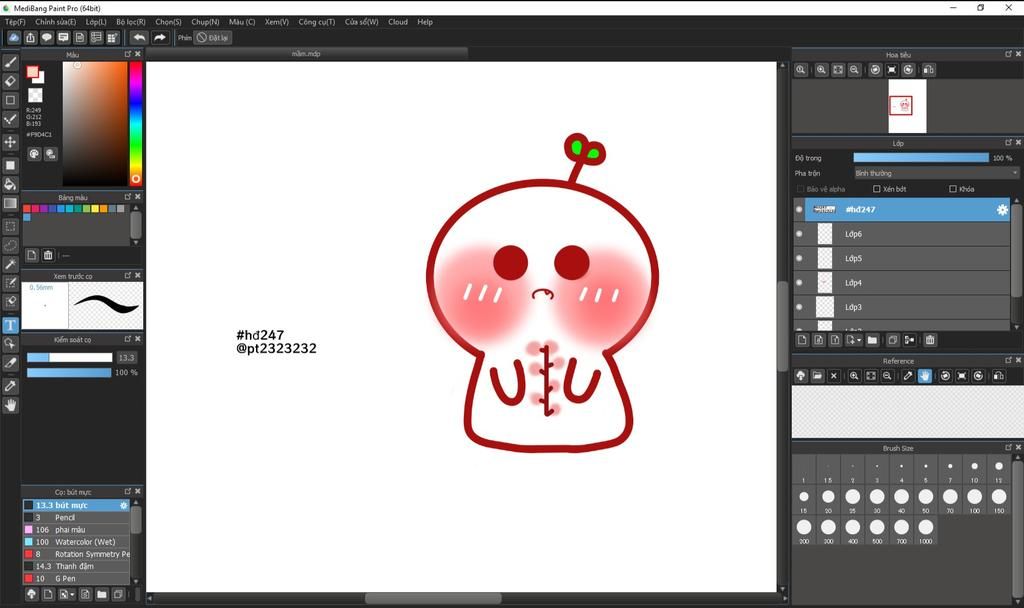Screen dimensions: 1024x608
Task: Hide the Lớp5 layer
Action: [x=799, y=258]
